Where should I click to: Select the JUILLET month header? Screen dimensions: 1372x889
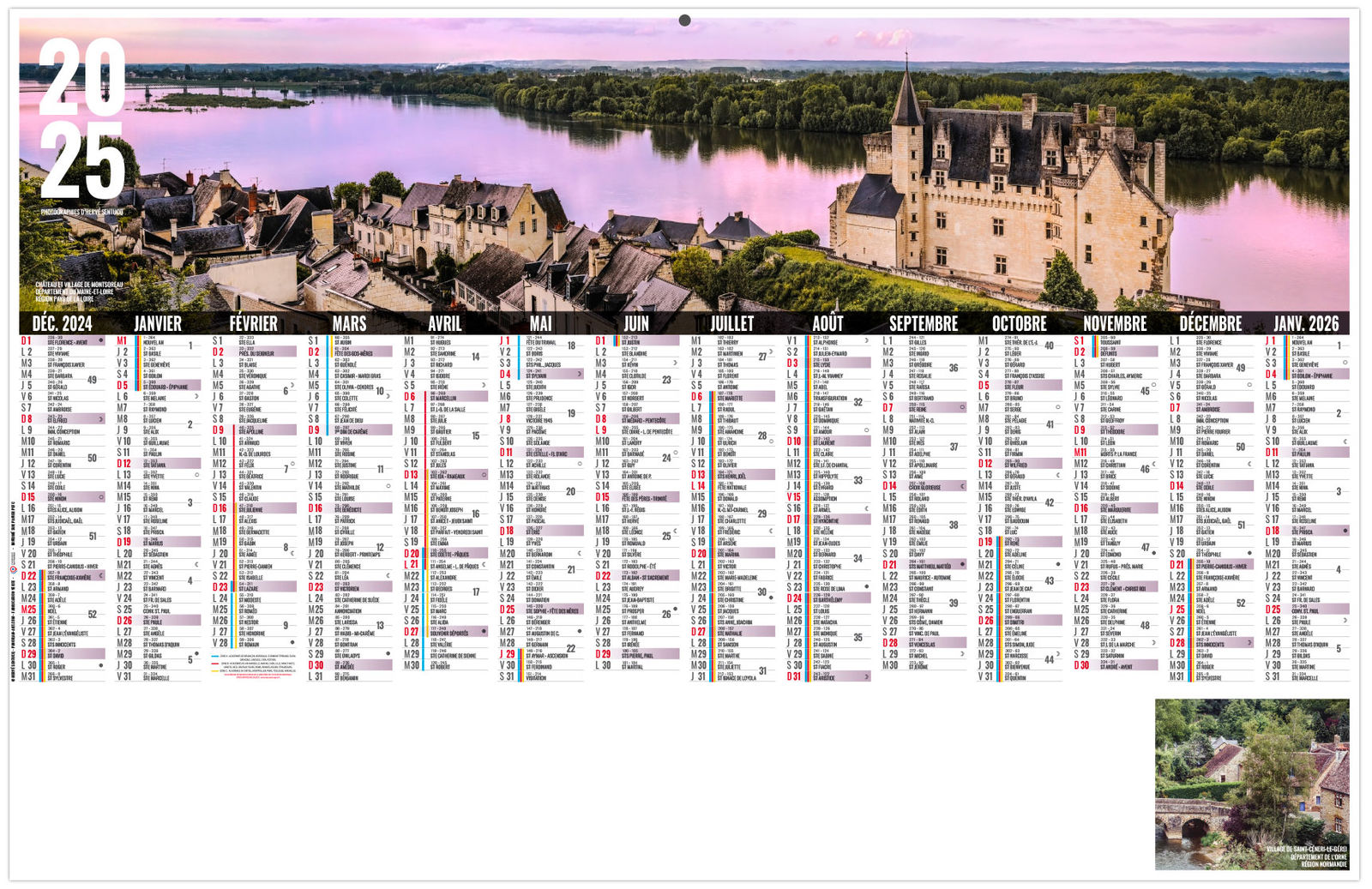click(x=731, y=323)
